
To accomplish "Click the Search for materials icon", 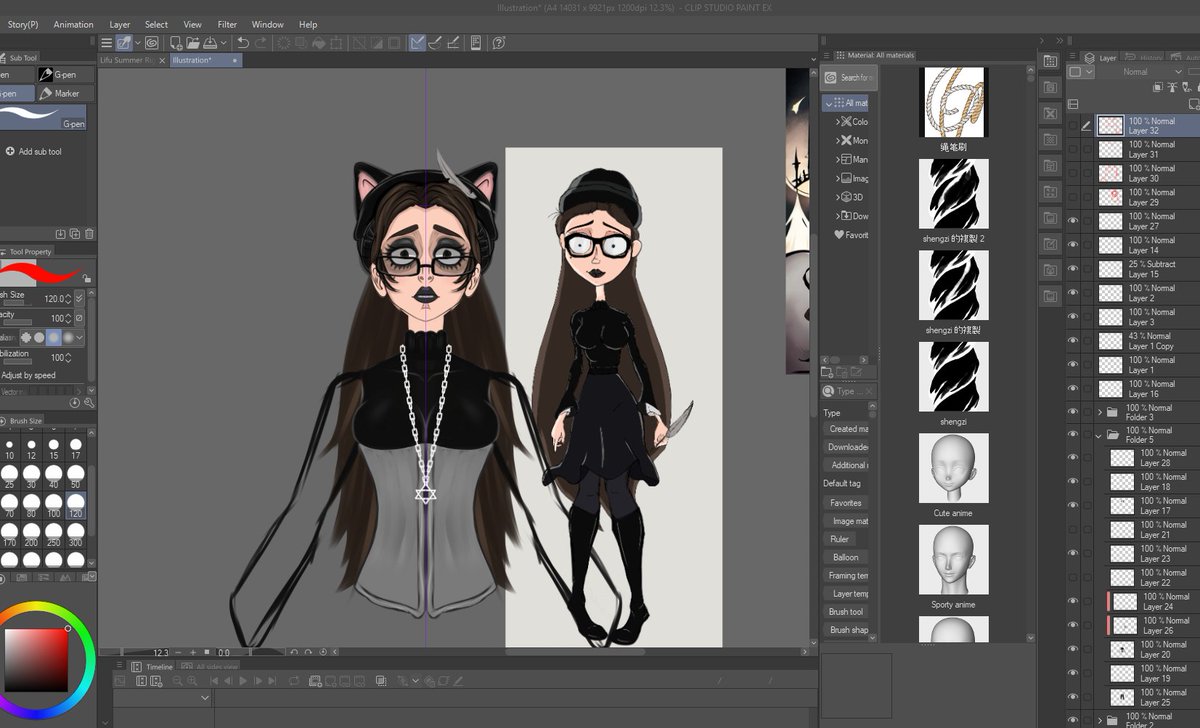I will (850, 77).
